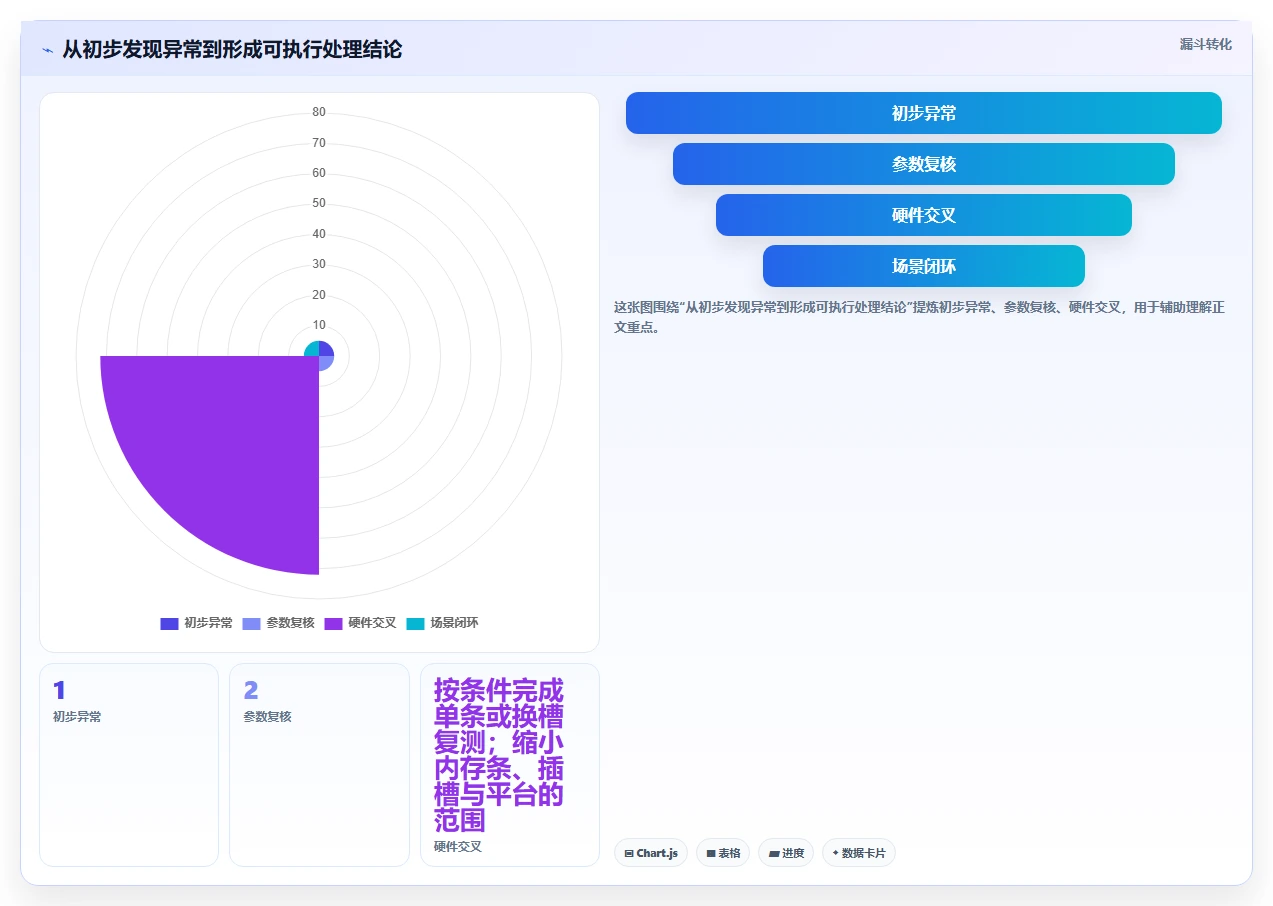Click the 硬件交叉 legend text label
This screenshot has height=906, width=1273.
(x=372, y=623)
